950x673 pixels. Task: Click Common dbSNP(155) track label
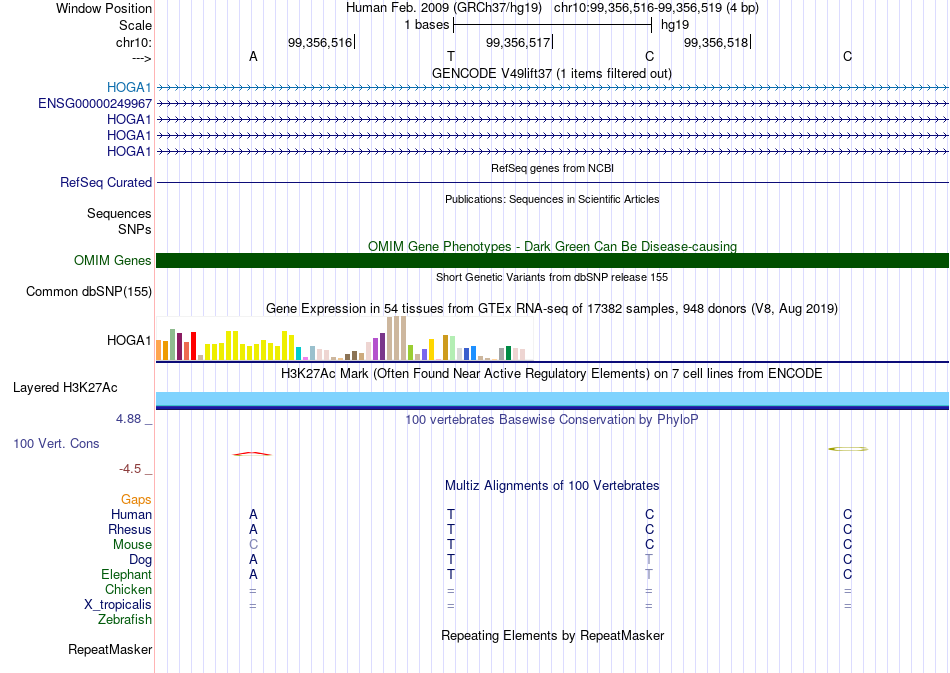[89, 291]
